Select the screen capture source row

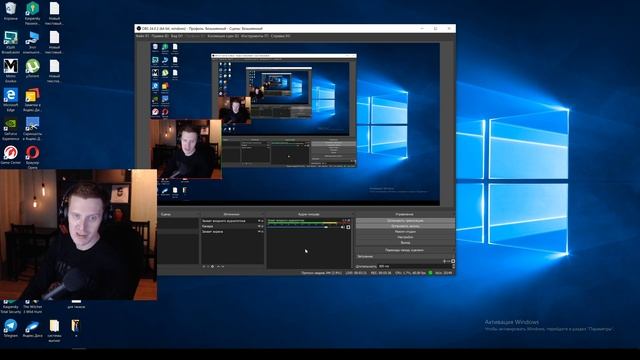(232, 231)
